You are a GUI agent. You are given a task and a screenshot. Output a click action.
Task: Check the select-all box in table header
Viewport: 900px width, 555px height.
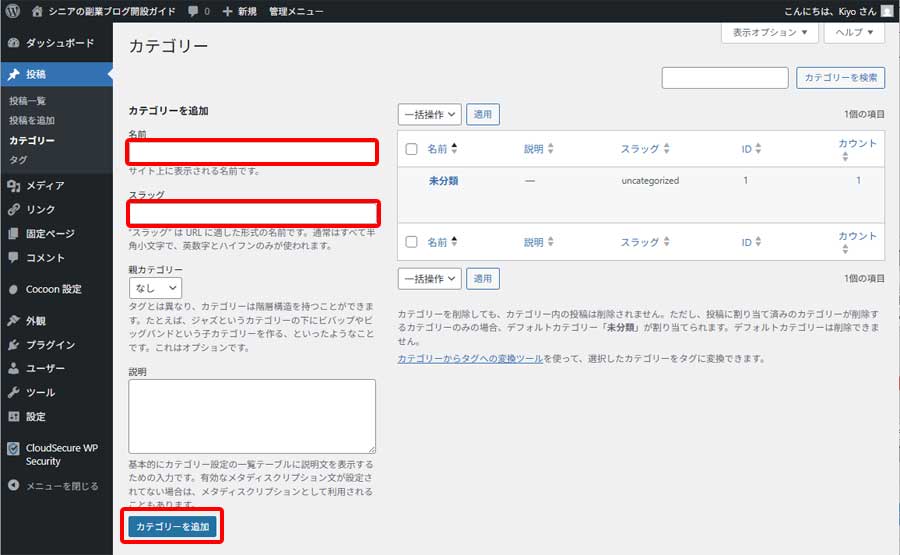click(x=411, y=149)
